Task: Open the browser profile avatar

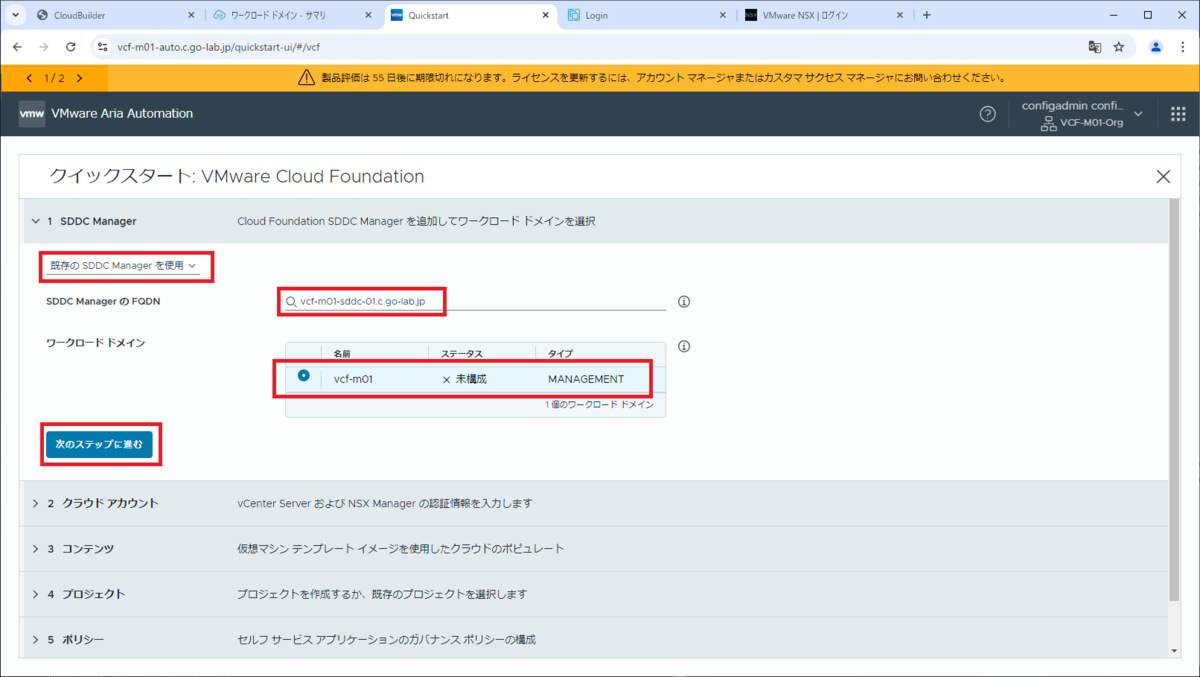Action: (1156, 47)
